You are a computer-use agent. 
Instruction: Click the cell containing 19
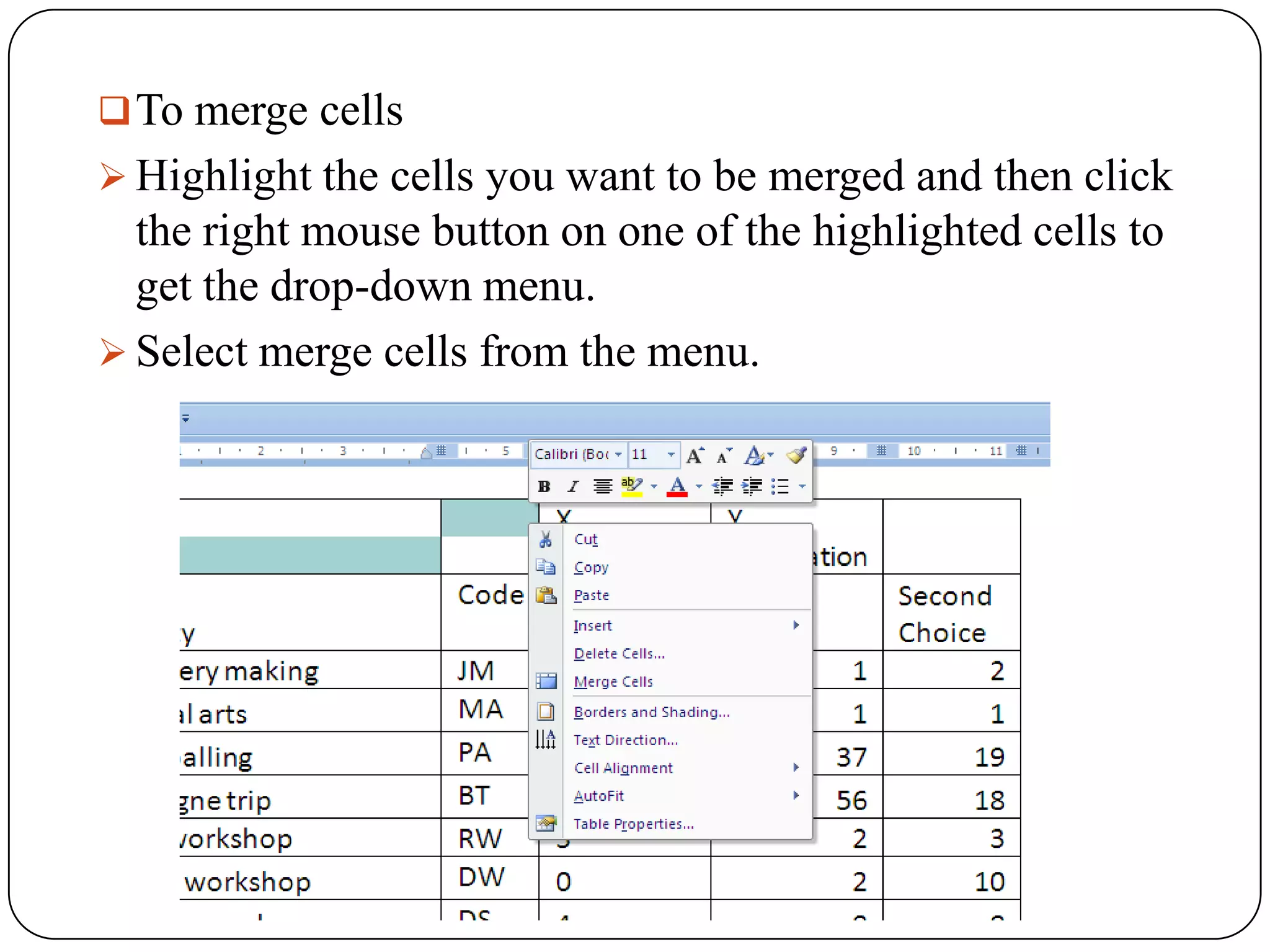[x=951, y=753]
